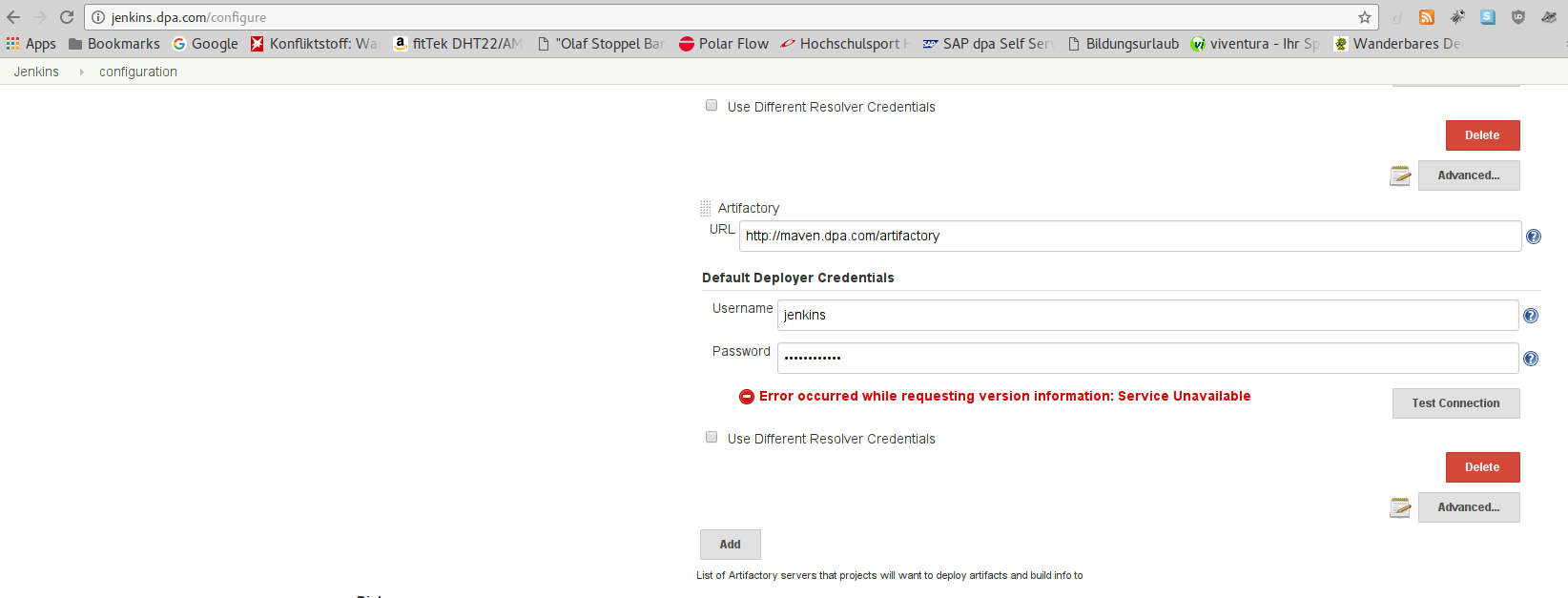The width and height of the screenshot is (1568, 598).
Task: Show help for the Password field
Action: 1531,359
